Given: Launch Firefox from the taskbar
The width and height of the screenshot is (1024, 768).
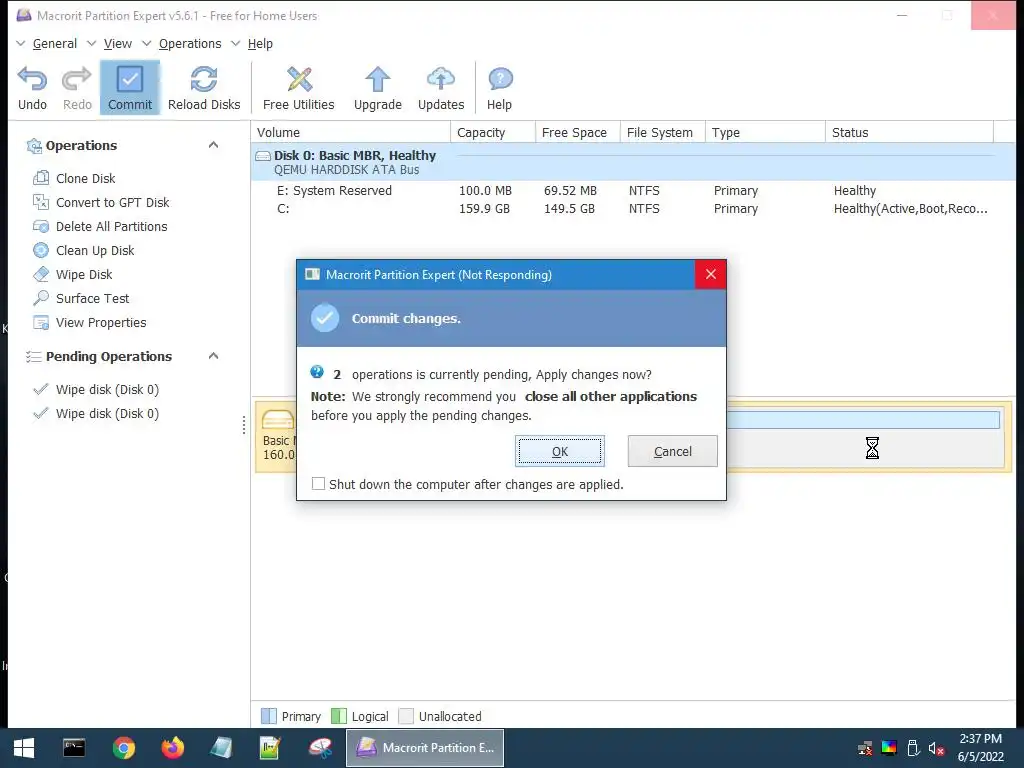Looking at the screenshot, I should coord(173,748).
